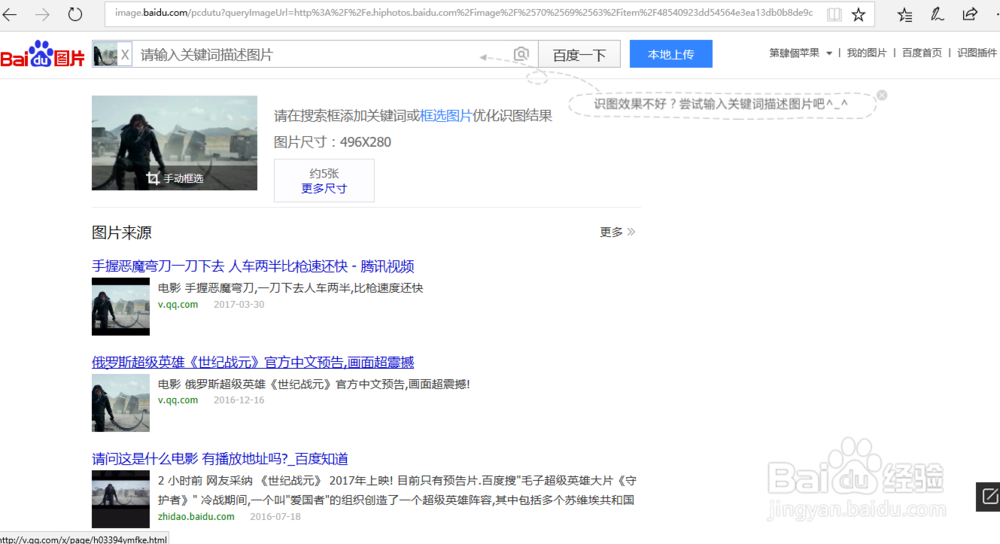Screen dimensions: 1000x544
Task: Click thumbnail of first source result
Action: [x=121, y=307]
